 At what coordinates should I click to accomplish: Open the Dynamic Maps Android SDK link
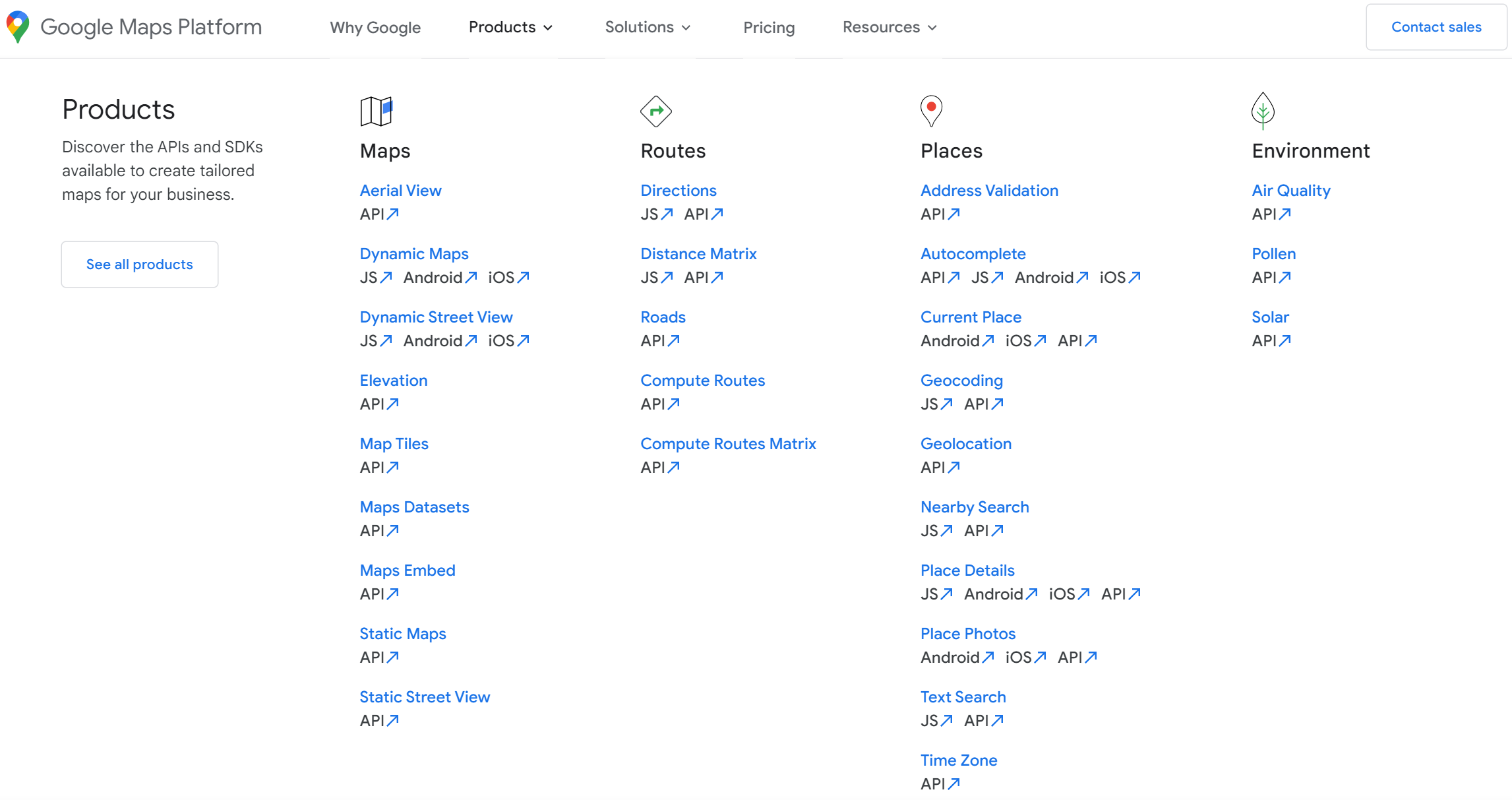[440, 278]
